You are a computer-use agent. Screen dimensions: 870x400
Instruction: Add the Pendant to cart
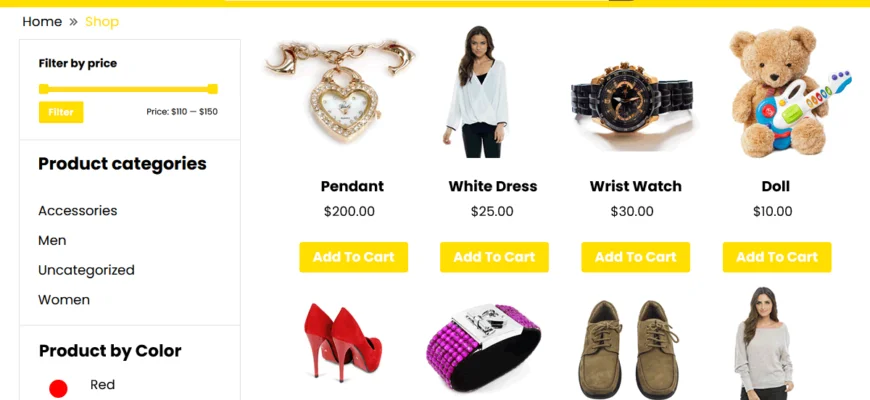tap(353, 257)
